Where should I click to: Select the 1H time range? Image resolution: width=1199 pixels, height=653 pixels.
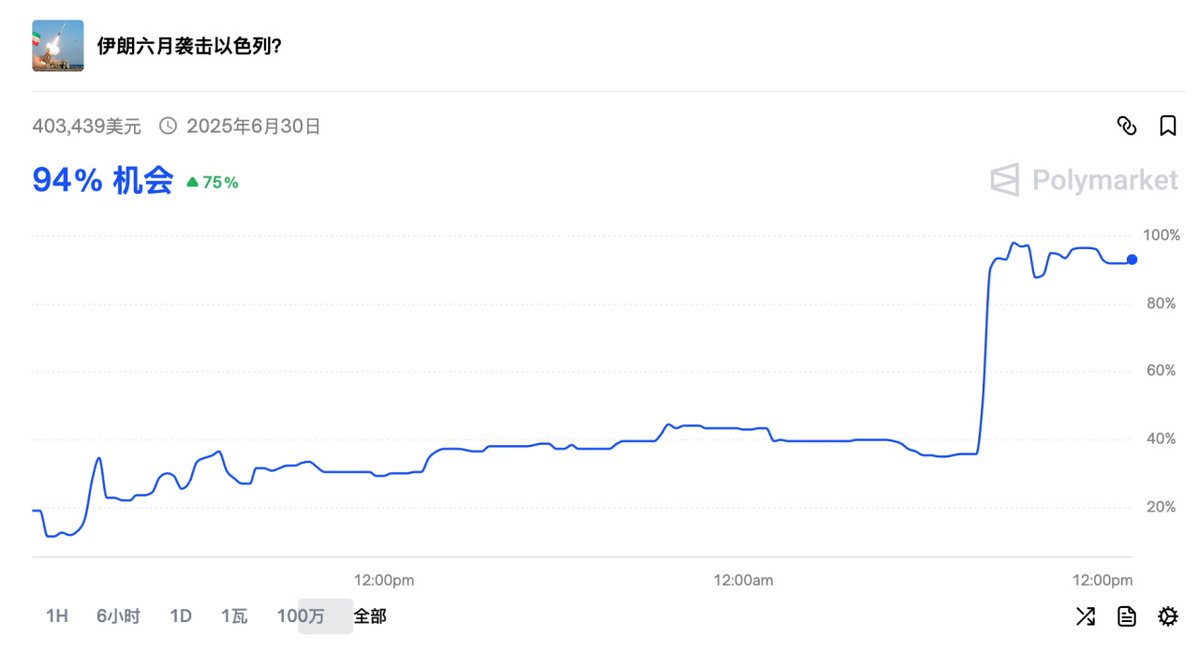(57, 616)
